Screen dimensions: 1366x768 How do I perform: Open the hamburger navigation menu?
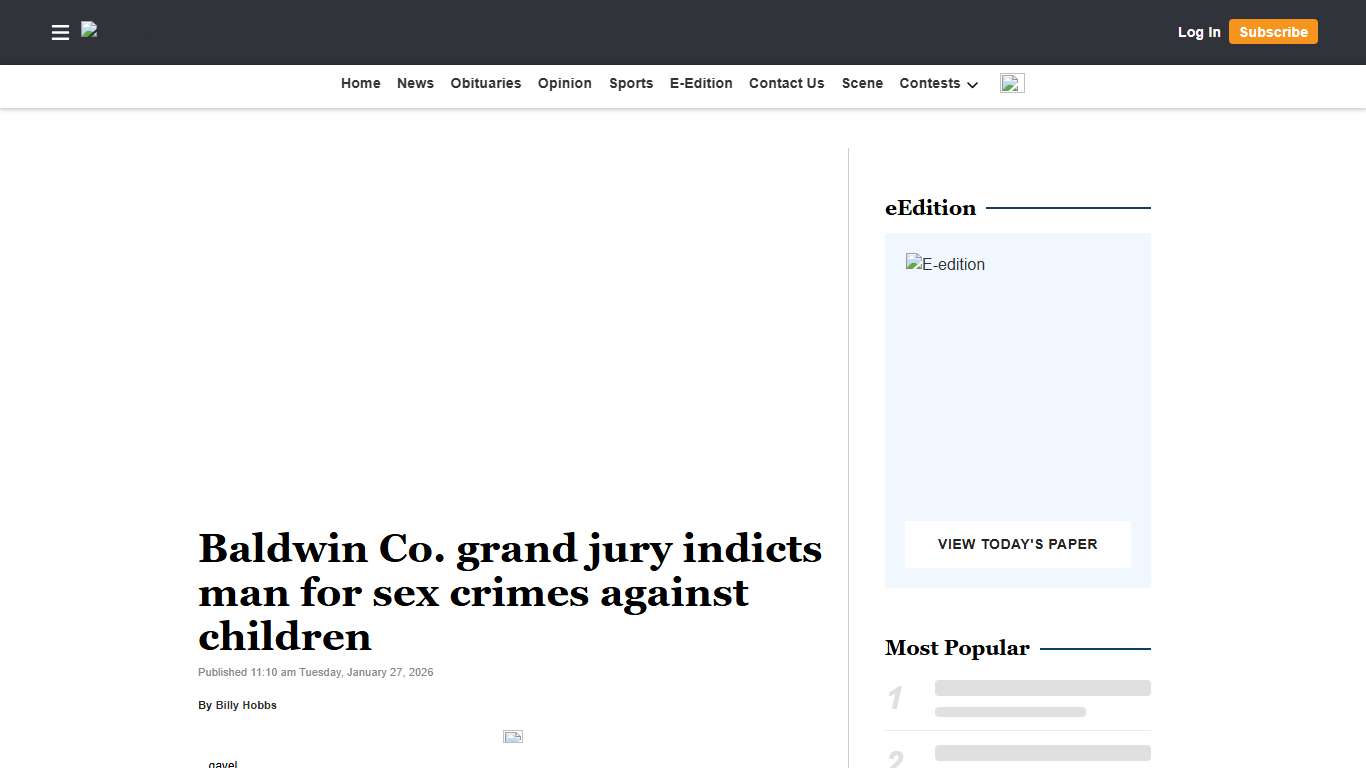tap(60, 32)
